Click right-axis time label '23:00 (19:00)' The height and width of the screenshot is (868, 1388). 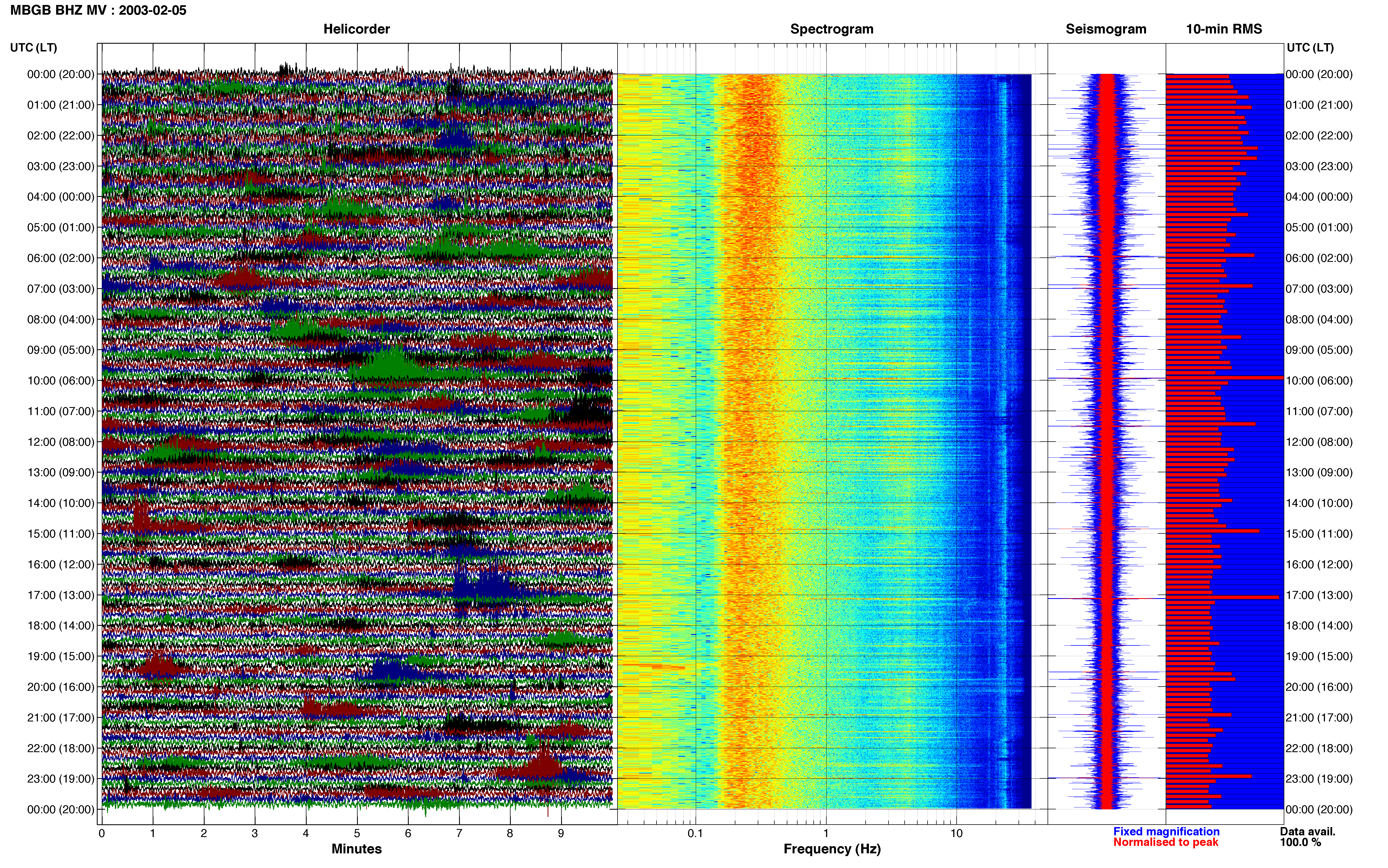(1319, 779)
